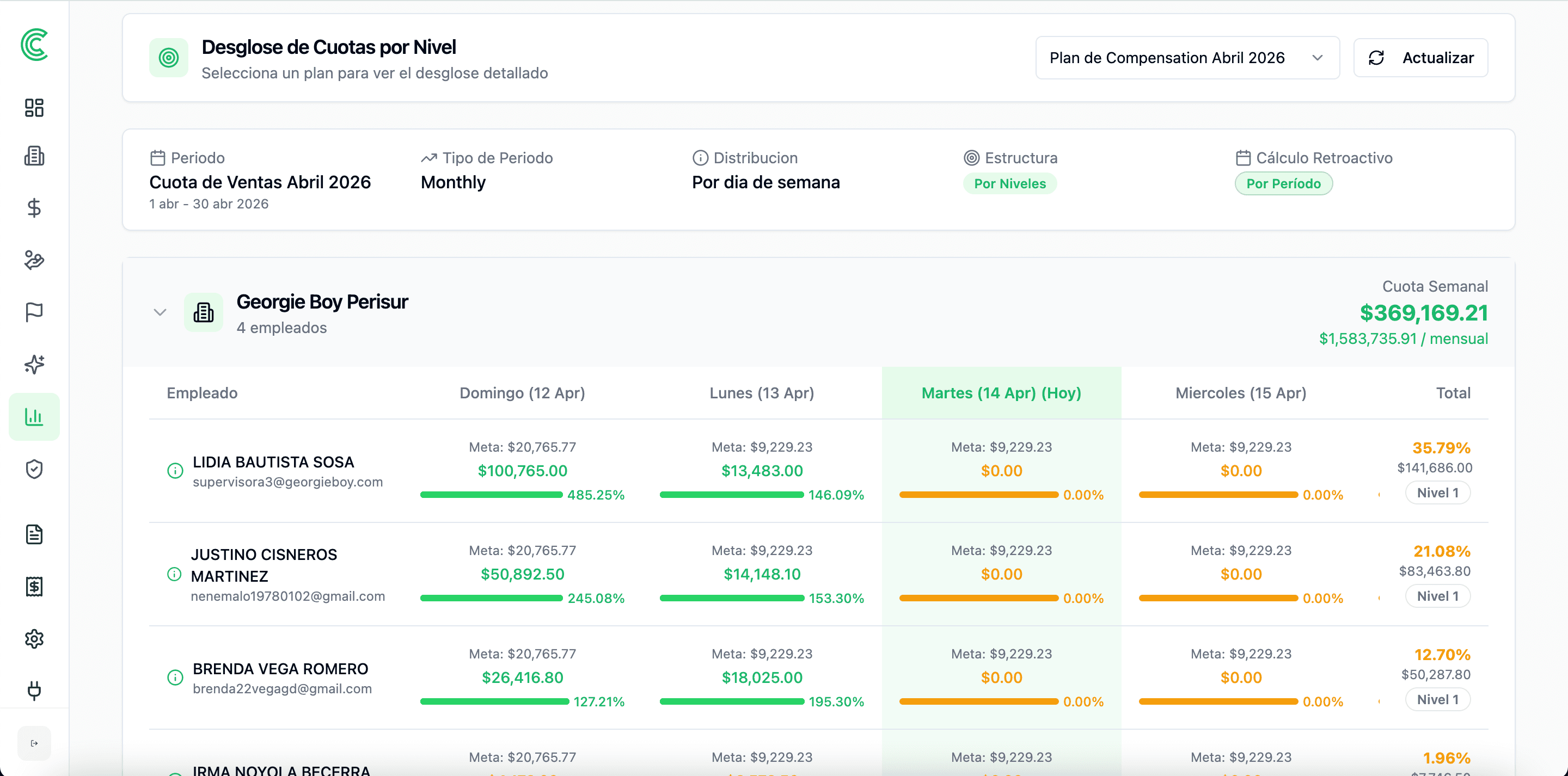This screenshot has width=1568, height=776.
Task: Click Nivel 1 badge in BRENDA VEGA row
Action: coord(1438,700)
